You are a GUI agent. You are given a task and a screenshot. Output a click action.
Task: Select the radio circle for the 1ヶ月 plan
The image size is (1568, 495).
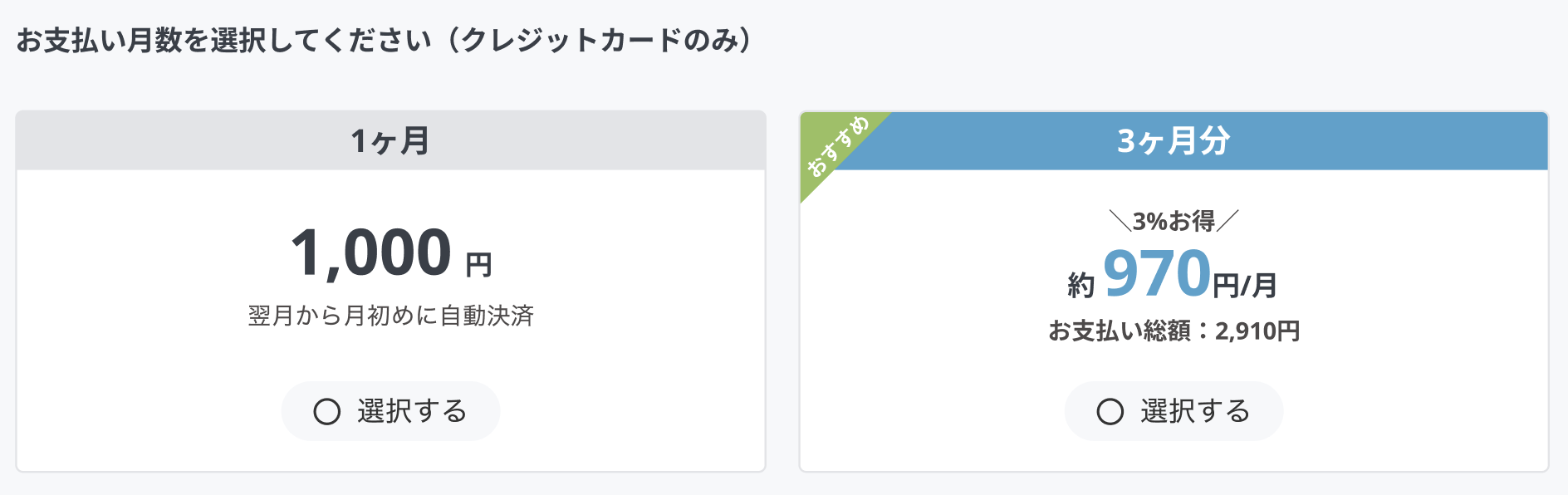tap(326, 412)
